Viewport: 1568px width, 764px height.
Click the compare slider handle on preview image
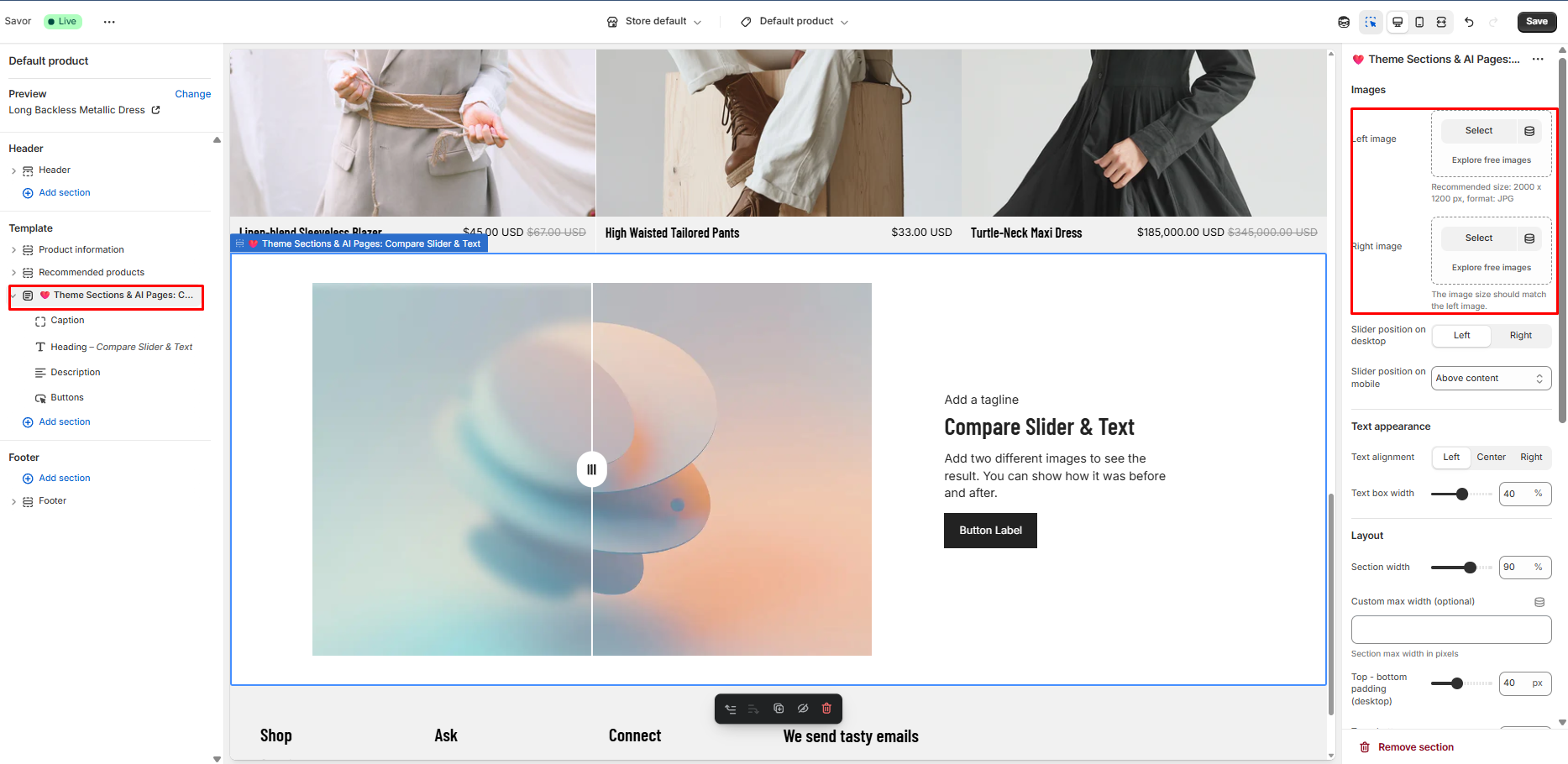pos(592,469)
